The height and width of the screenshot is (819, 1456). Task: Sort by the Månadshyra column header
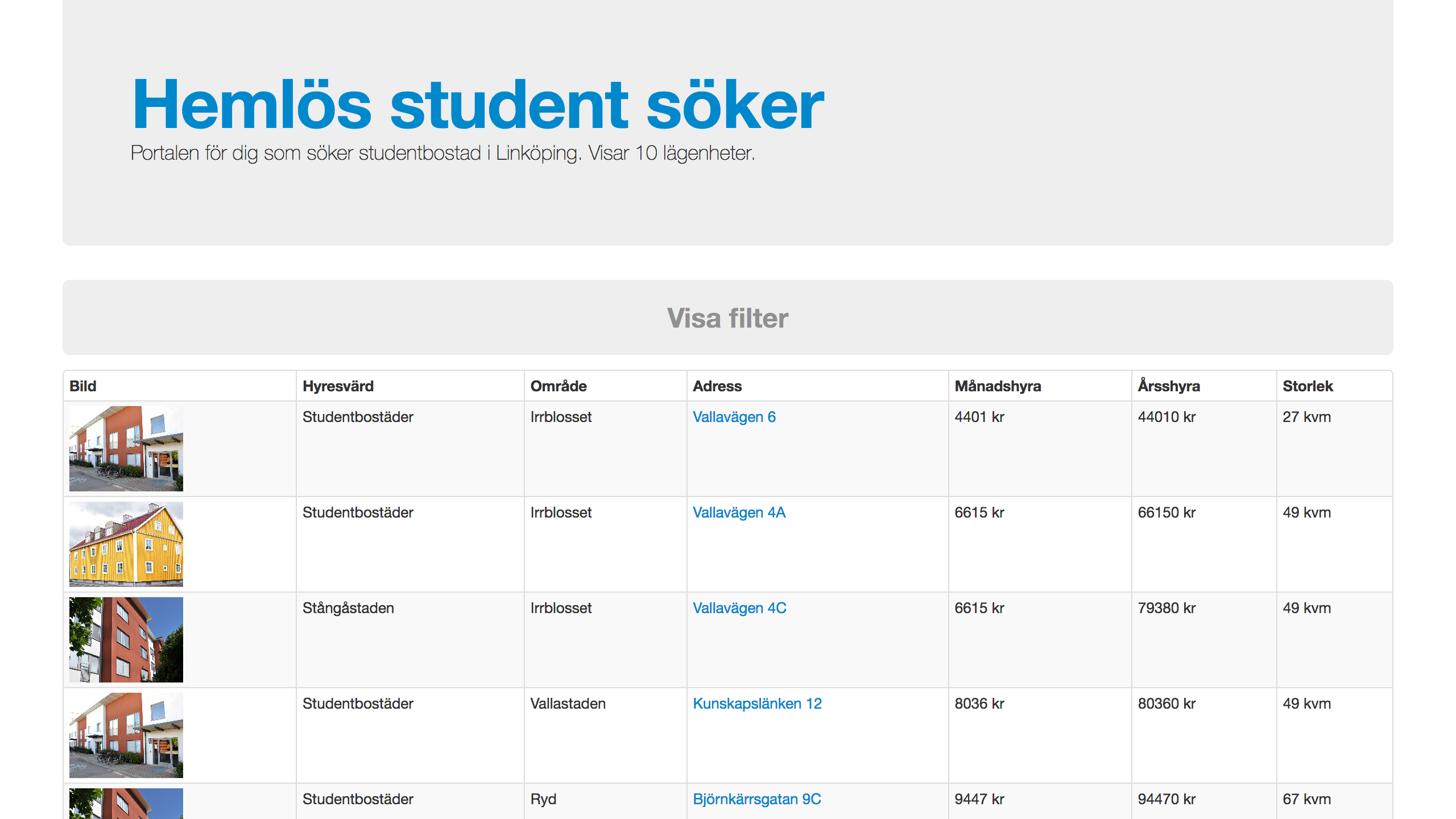998,386
